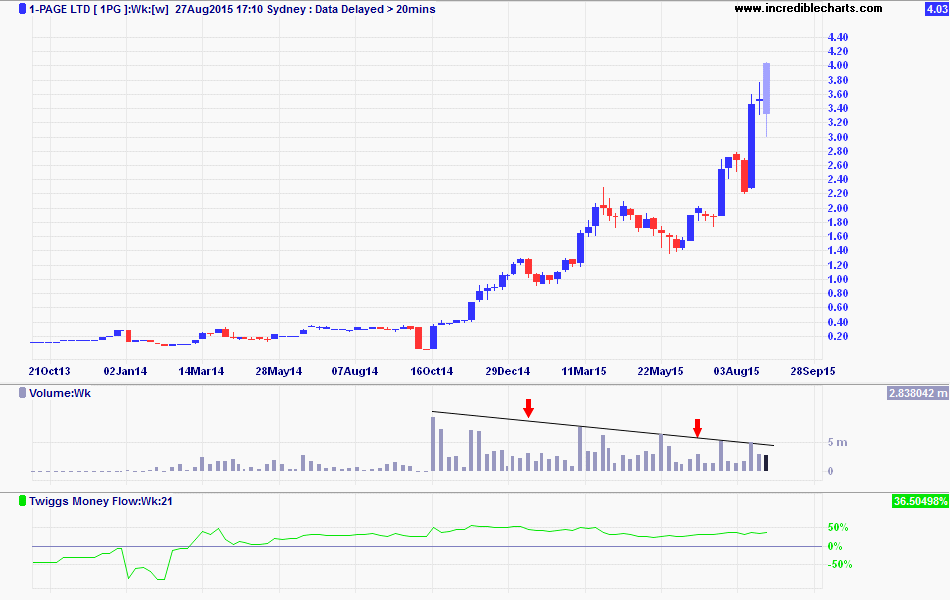Image resolution: width=950 pixels, height=600 pixels.
Task: Click the 29Dec14 date axis label
Action: (508, 371)
